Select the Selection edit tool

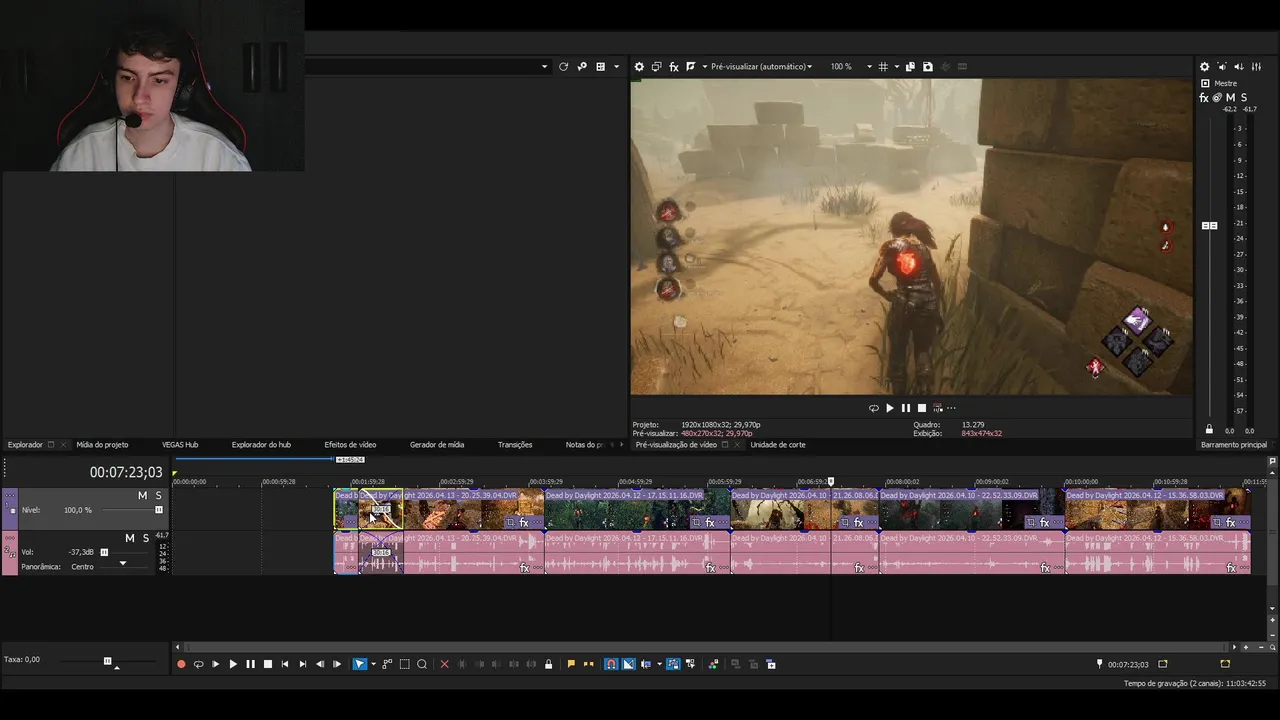pos(404,664)
